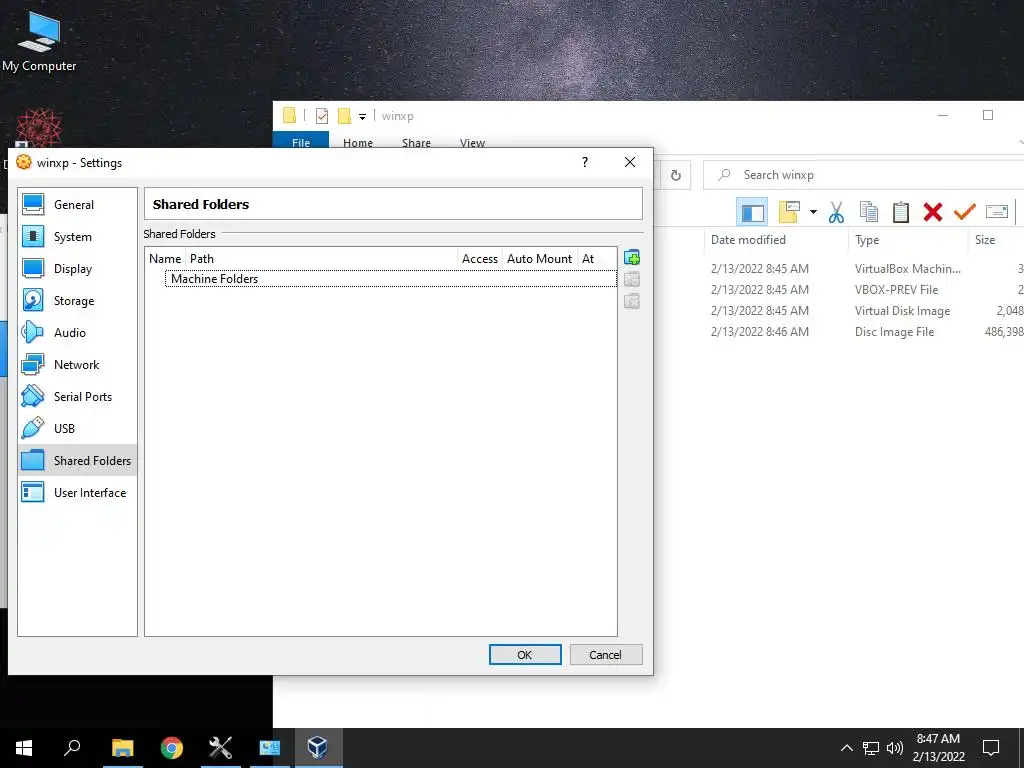
Task: Select the Machine Folders row
Action: [x=391, y=279]
